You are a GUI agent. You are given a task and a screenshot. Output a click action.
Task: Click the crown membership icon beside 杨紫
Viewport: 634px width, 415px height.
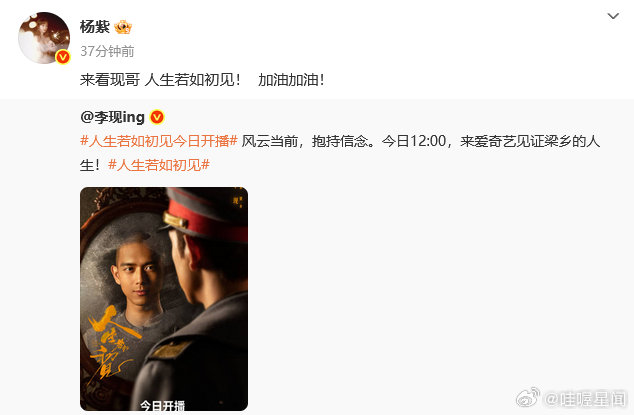coord(123,27)
